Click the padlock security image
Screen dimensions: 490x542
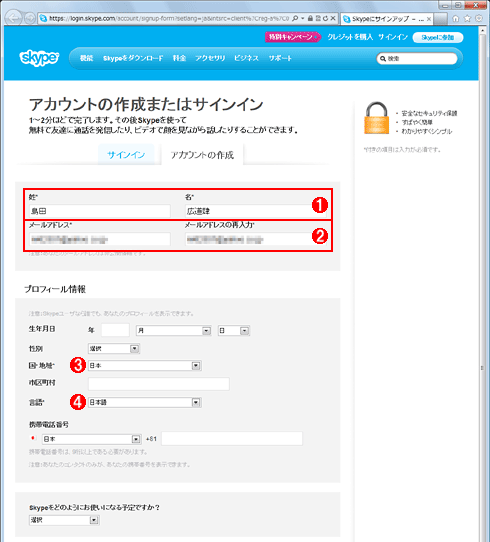tap(376, 118)
